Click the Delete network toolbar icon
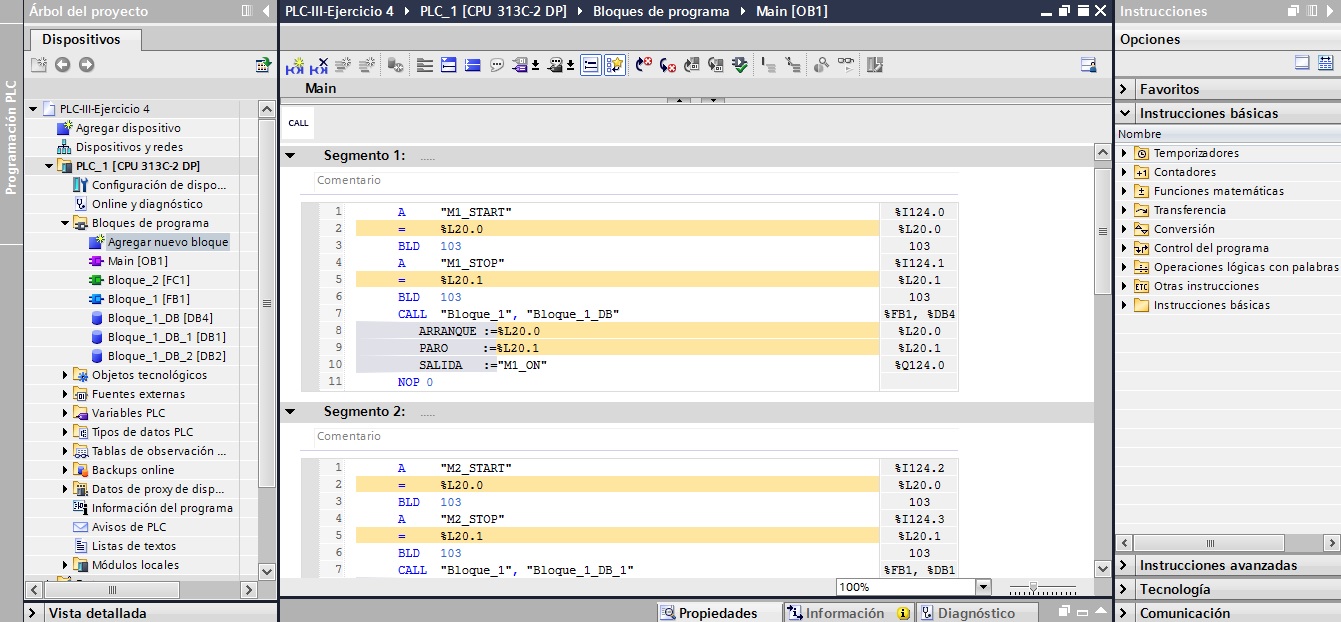The width and height of the screenshot is (1341, 622). (x=319, y=65)
